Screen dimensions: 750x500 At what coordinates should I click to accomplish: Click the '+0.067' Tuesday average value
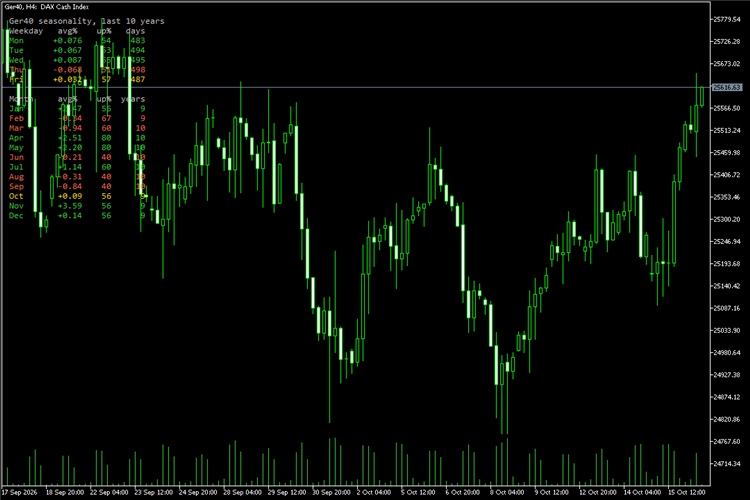[67, 50]
